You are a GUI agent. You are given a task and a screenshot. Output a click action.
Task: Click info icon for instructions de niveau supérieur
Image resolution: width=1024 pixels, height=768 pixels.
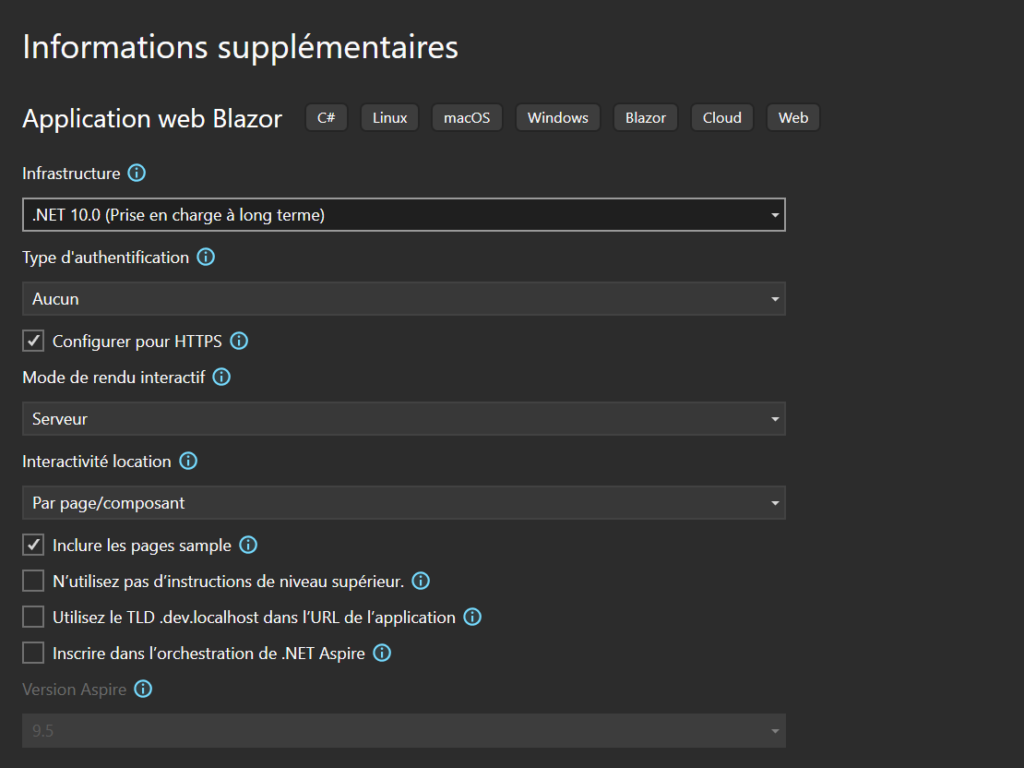[x=421, y=581]
